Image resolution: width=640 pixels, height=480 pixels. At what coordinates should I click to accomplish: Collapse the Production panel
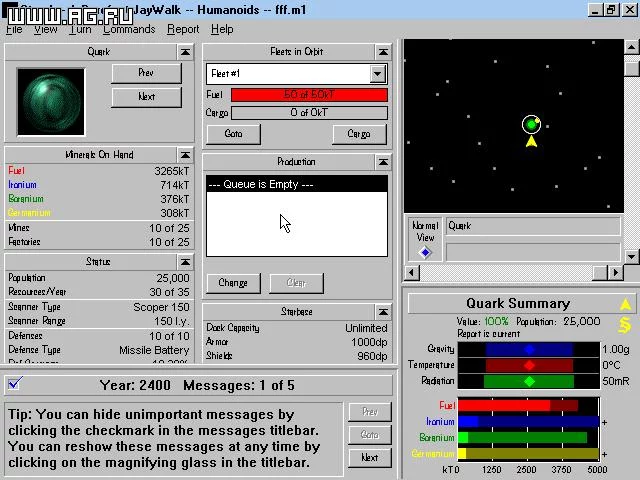383,162
